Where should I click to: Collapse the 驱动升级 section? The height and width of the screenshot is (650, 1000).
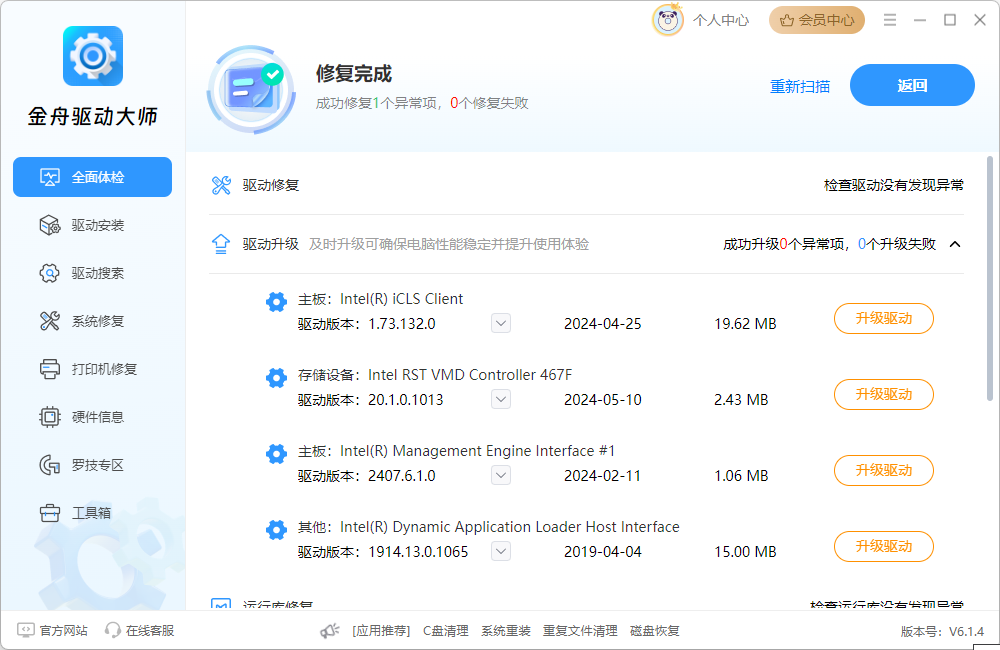coord(954,243)
